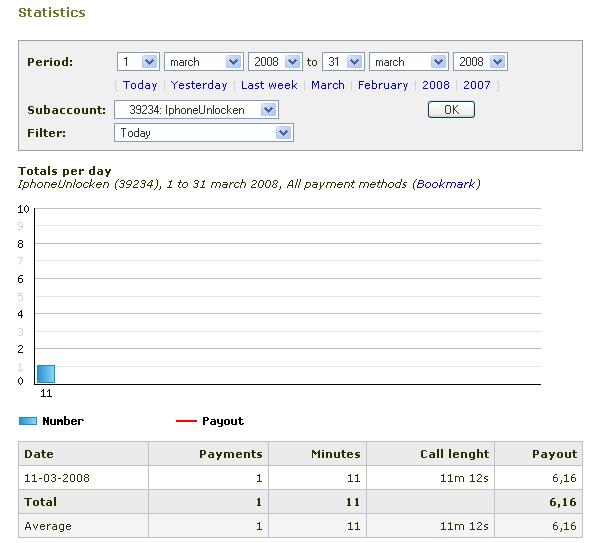Click the Statistics page heading

pos(52,12)
